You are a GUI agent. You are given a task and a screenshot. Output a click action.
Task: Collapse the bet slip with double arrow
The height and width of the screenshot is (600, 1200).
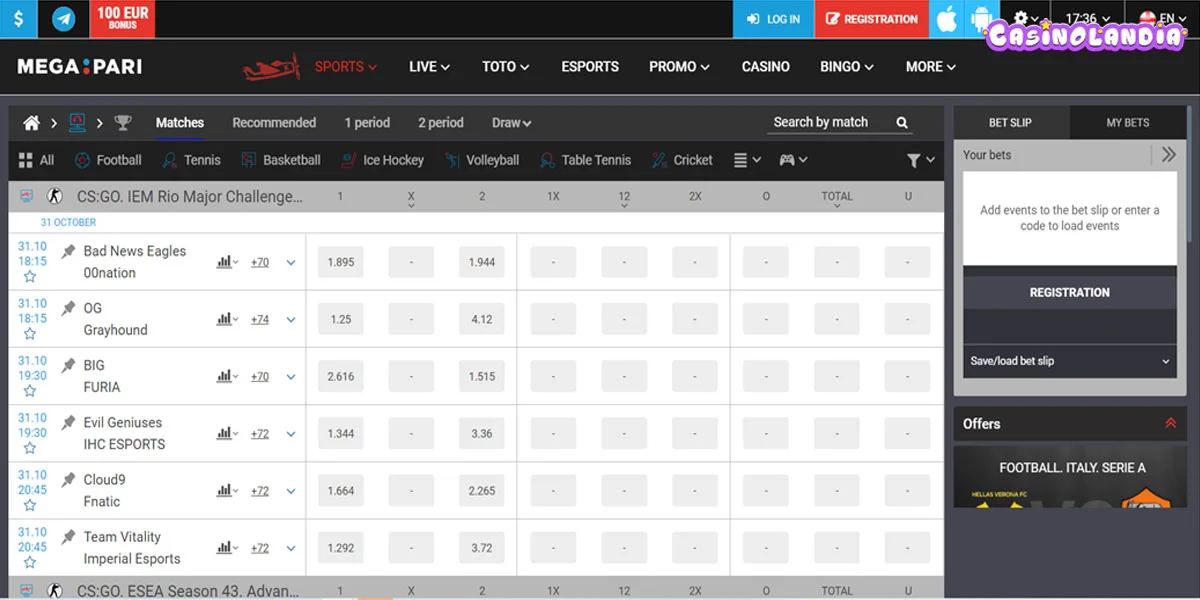1168,155
